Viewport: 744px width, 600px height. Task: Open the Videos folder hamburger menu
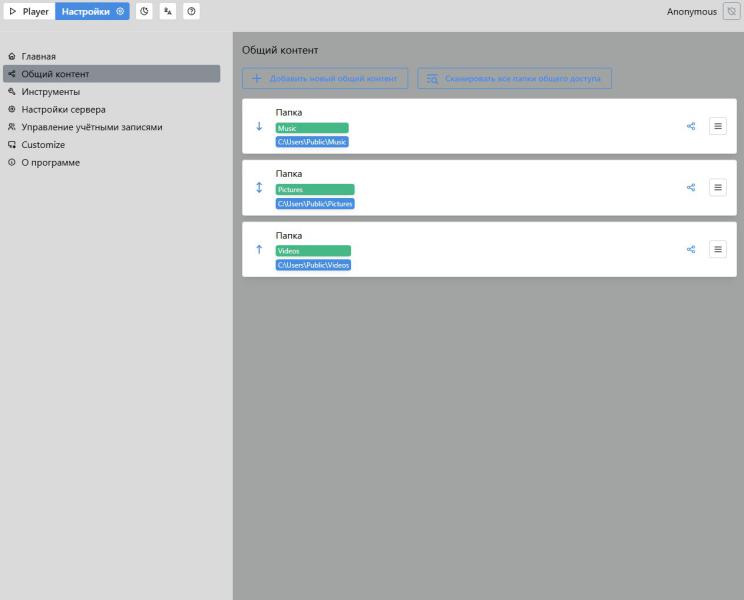pos(718,250)
